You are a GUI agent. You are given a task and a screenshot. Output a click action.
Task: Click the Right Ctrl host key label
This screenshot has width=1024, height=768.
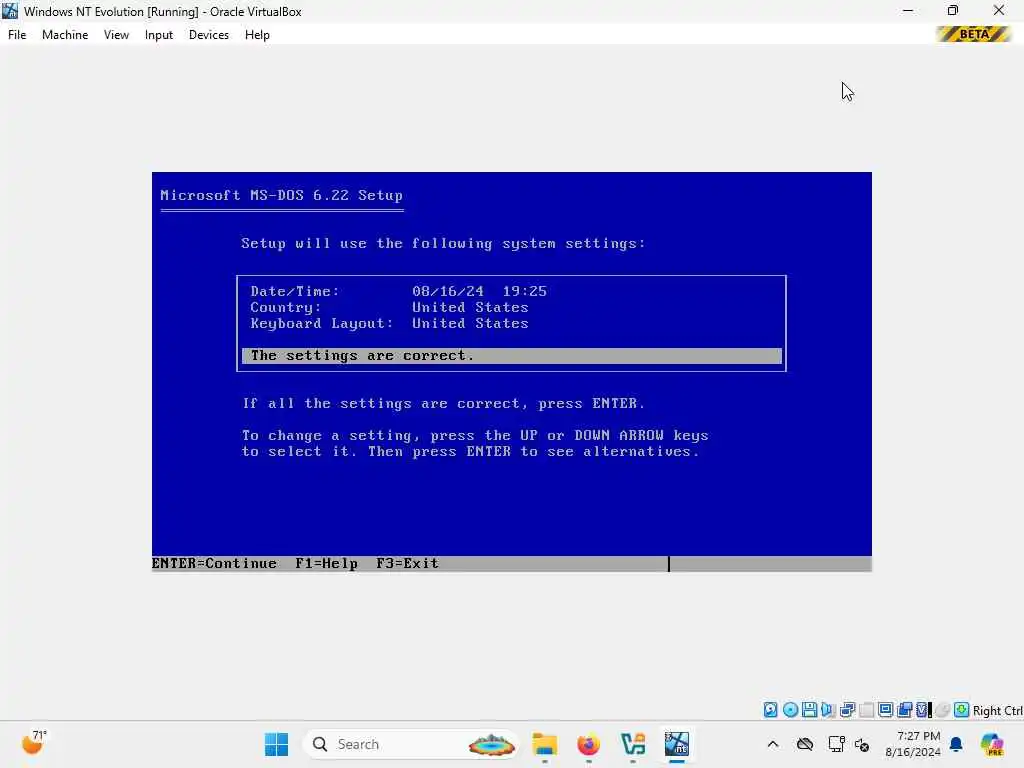pyautogui.click(x=997, y=711)
